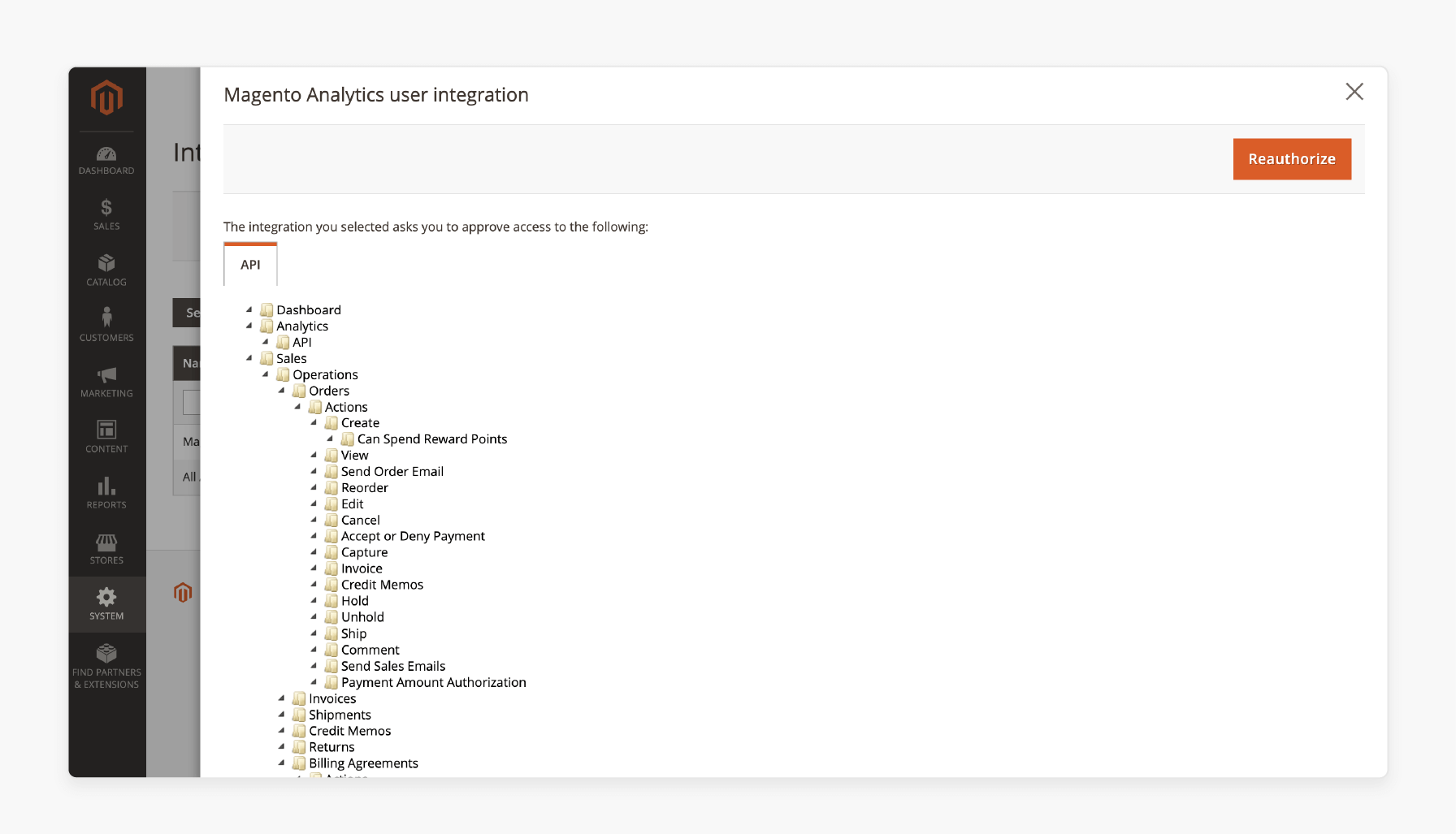Collapse the Actions tree node under Orders
Image resolution: width=1456 pixels, height=834 pixels.
coord(298,407)
